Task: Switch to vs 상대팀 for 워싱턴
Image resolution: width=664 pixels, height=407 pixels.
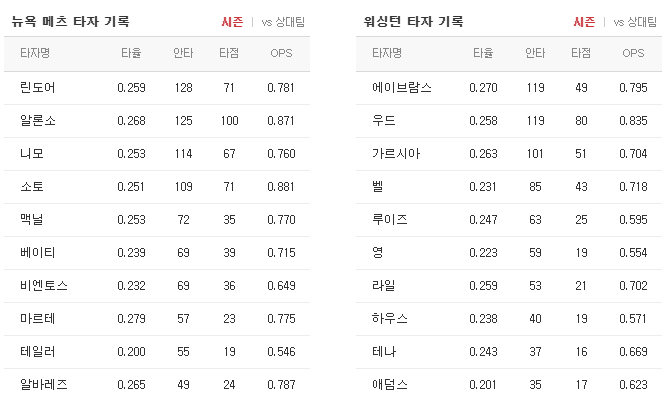Action: (x=637, y=22)
